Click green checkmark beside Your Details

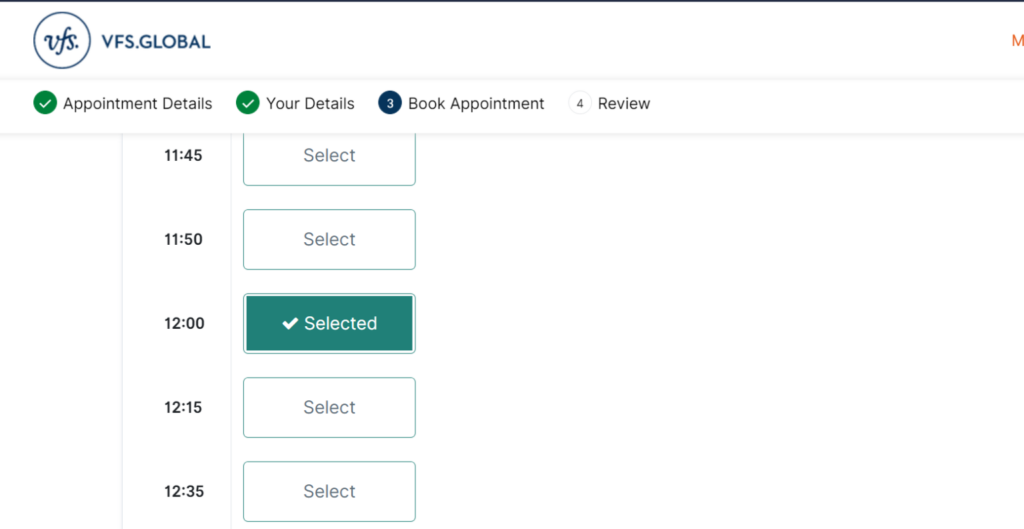[x=248, y=103]
